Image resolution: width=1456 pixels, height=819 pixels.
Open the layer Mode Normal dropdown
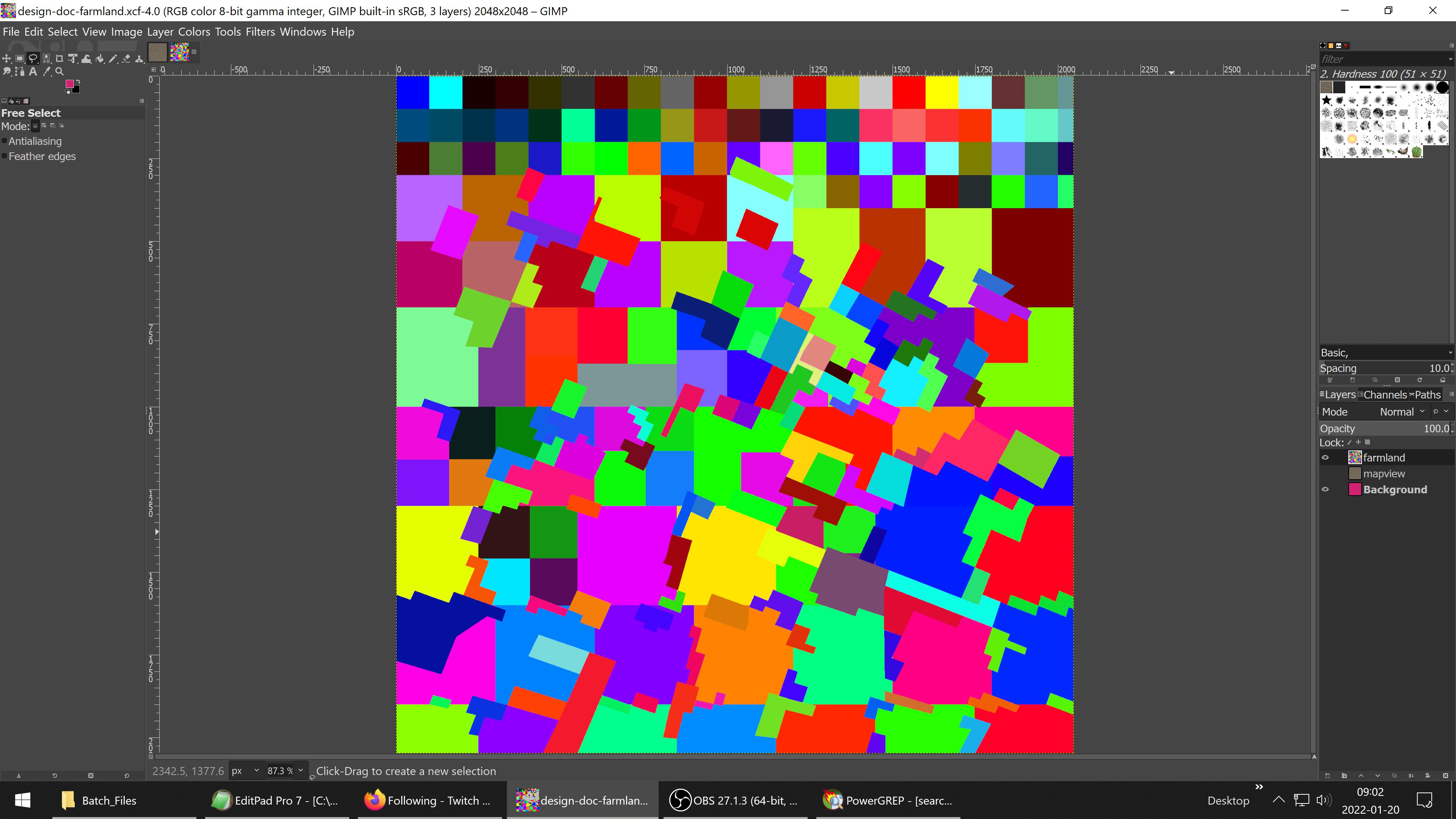pyautogui.click(x=1375, y=412)
